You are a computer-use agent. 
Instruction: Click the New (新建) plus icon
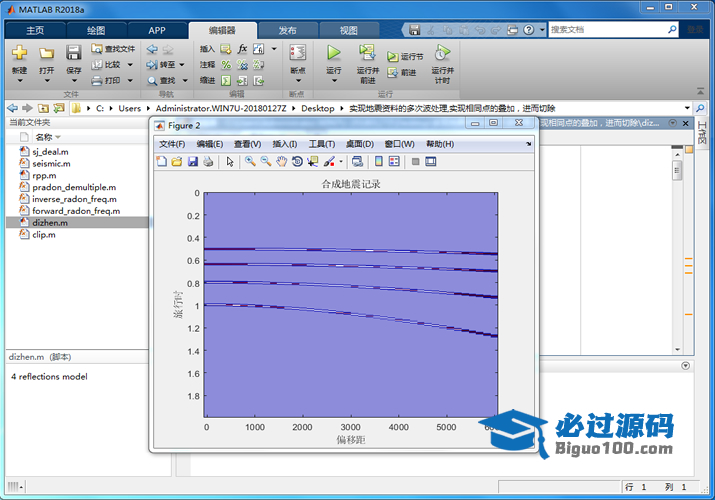click(19, 53)
